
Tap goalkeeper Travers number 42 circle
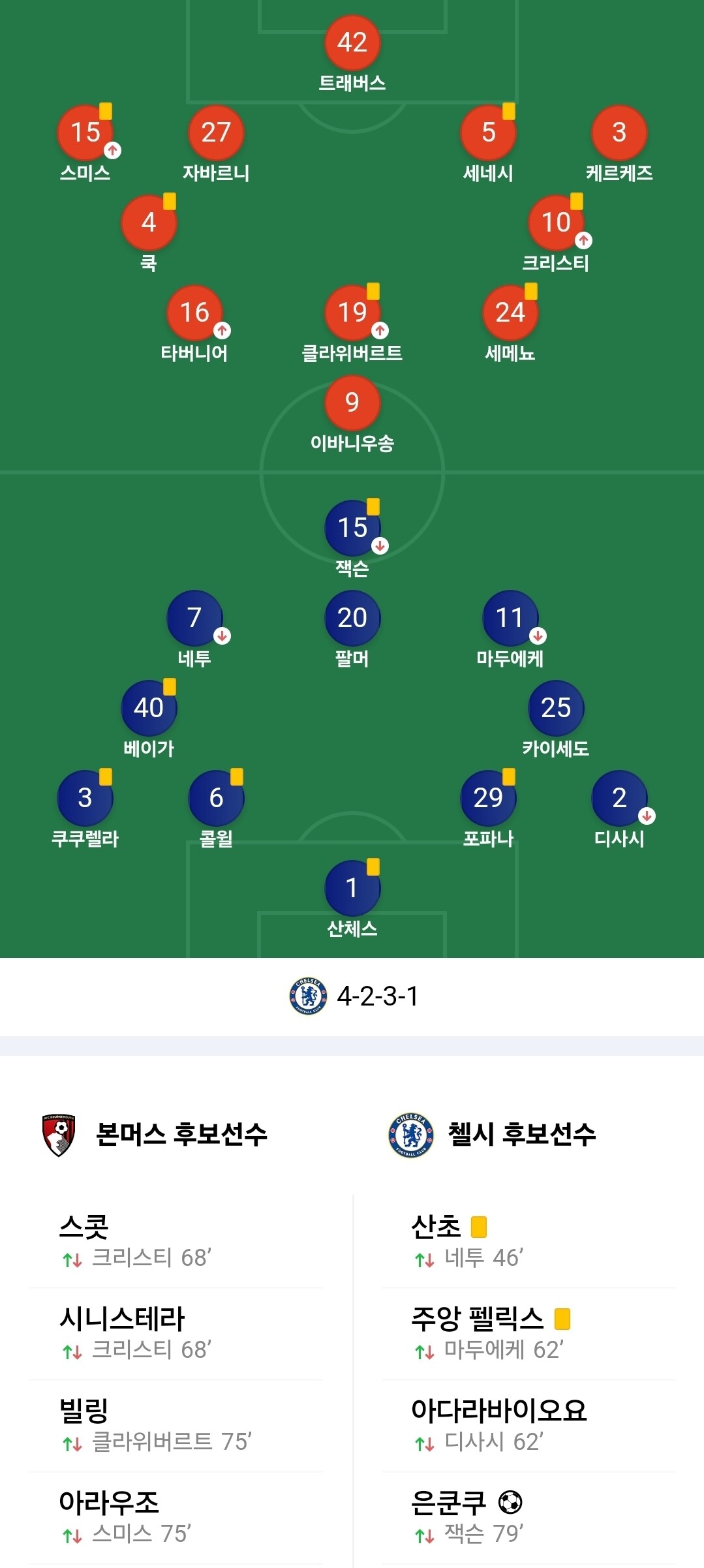352,43
